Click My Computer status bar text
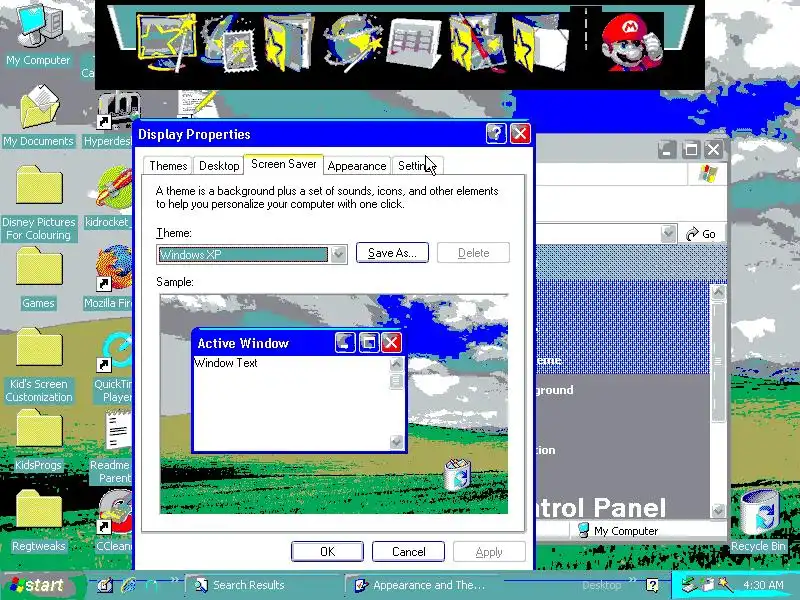 coord(626,531)
